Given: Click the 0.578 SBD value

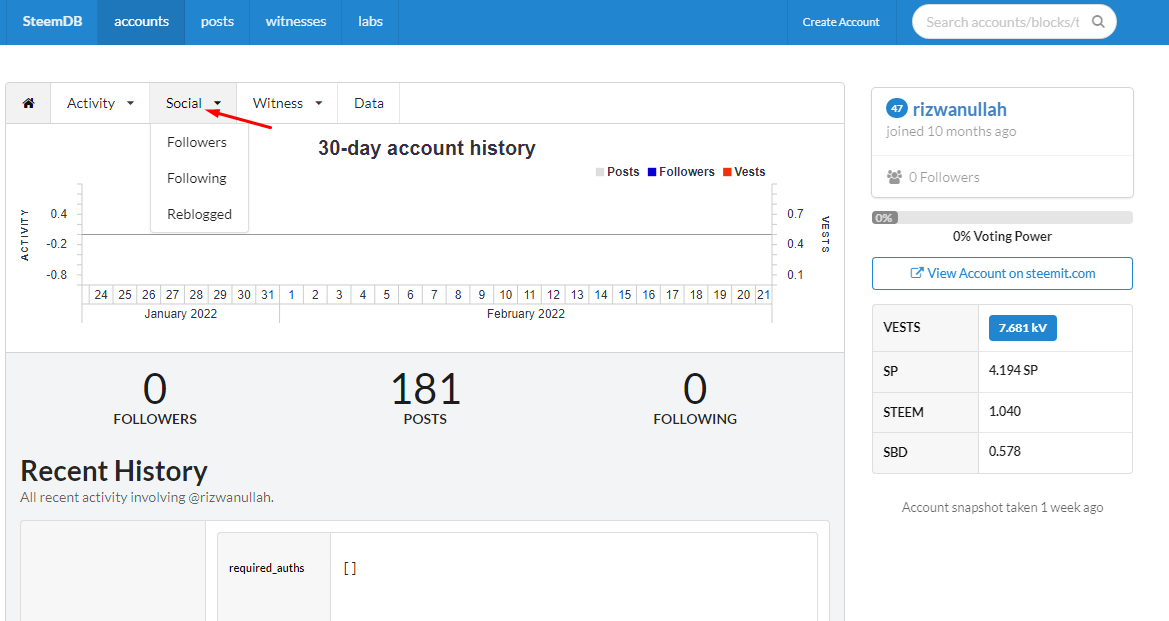Looking at the screenshot, I should coord(1005,452).
